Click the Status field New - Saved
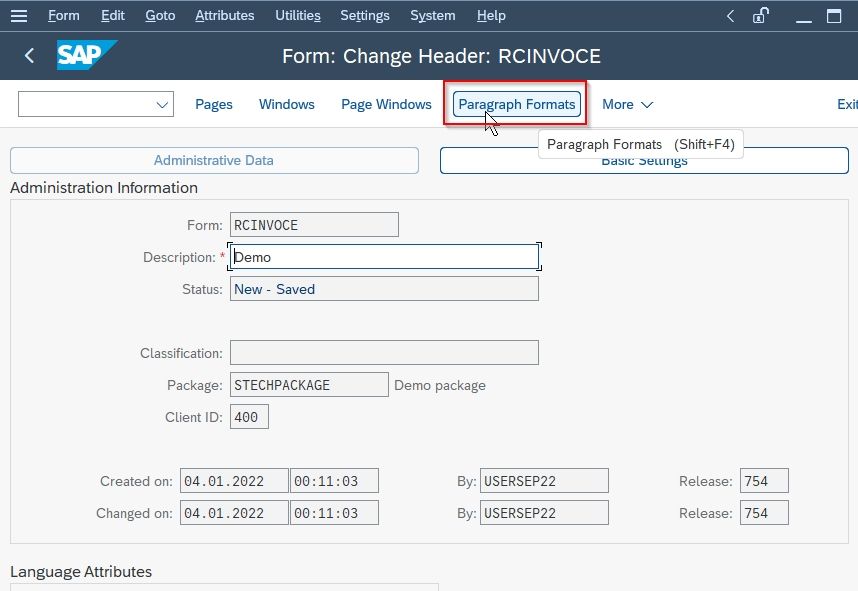The width and height of the screenshot is (858, 591). tap(384, 289)
